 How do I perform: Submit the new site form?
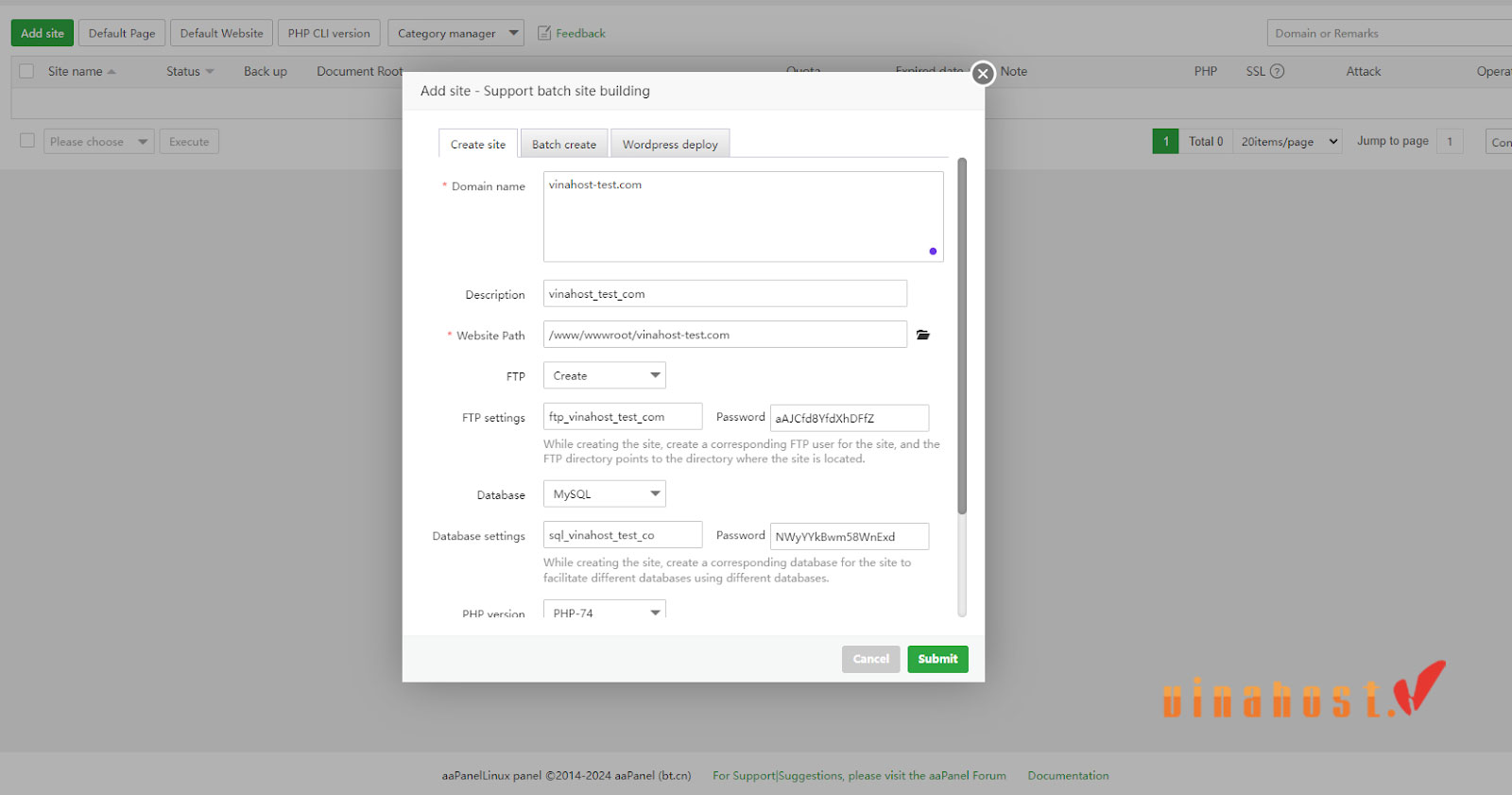pyautogui.click(x=937, y=659)
